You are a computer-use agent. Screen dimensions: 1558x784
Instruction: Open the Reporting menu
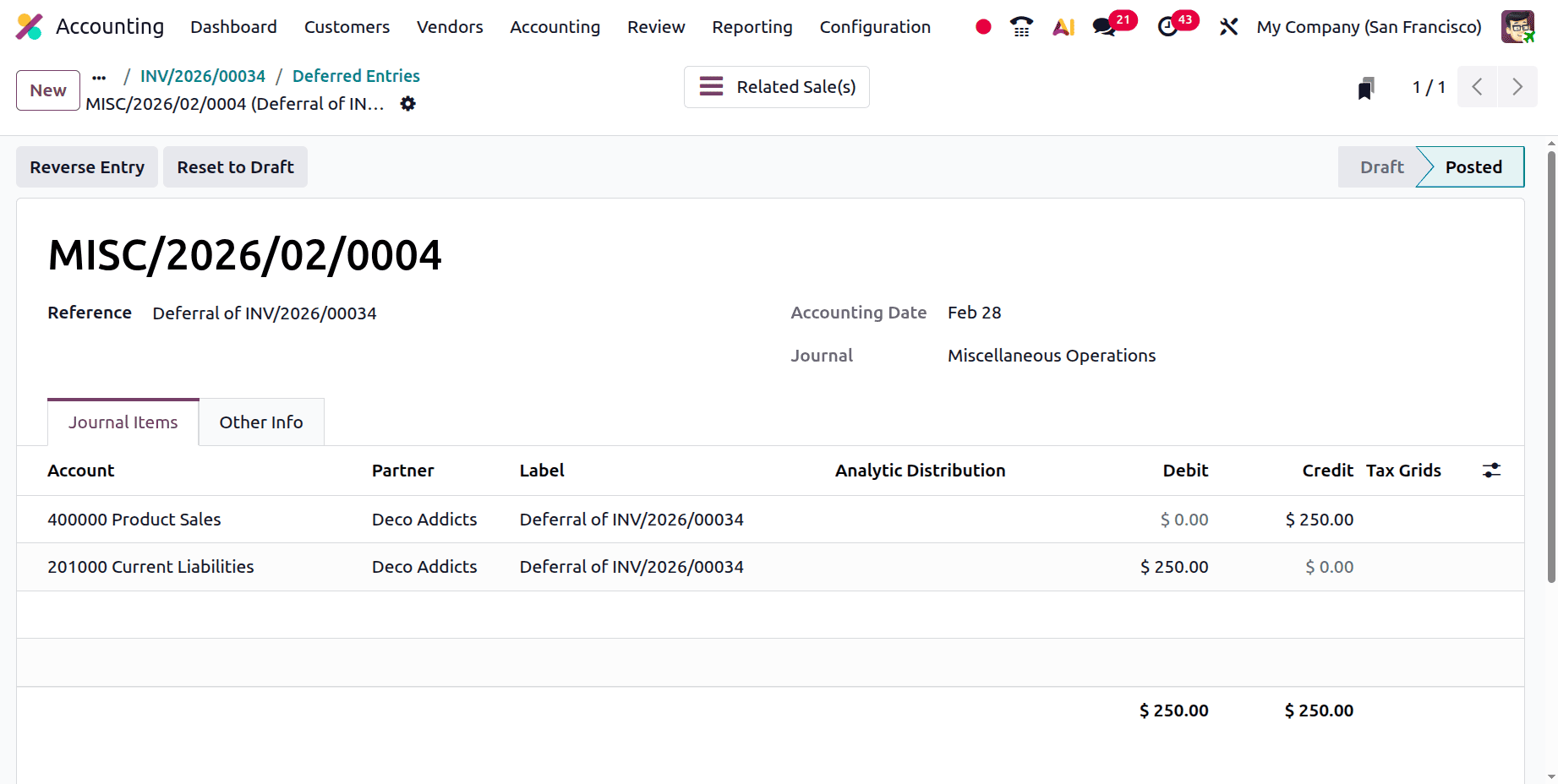click(752, 26)
